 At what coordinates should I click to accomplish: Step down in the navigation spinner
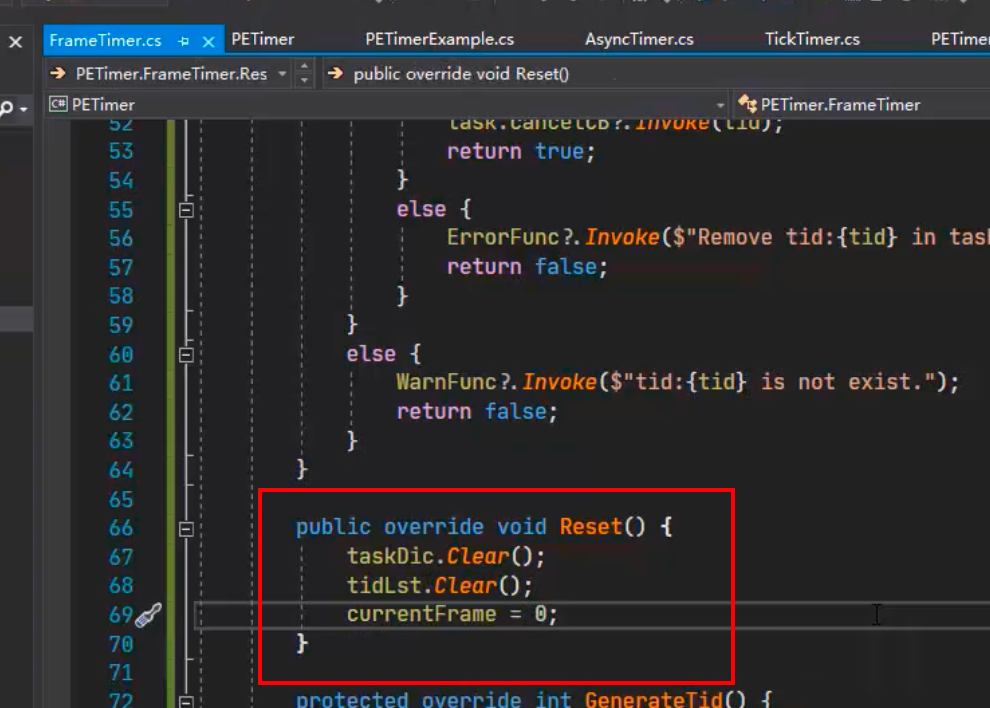click(x=304, y=80)
